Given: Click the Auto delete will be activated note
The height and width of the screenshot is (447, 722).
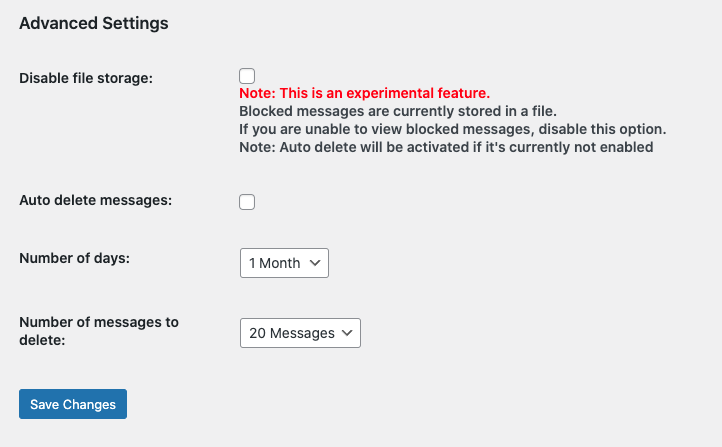Looking at the screenshot, I should pyautogui.click(x=446, y=147).
